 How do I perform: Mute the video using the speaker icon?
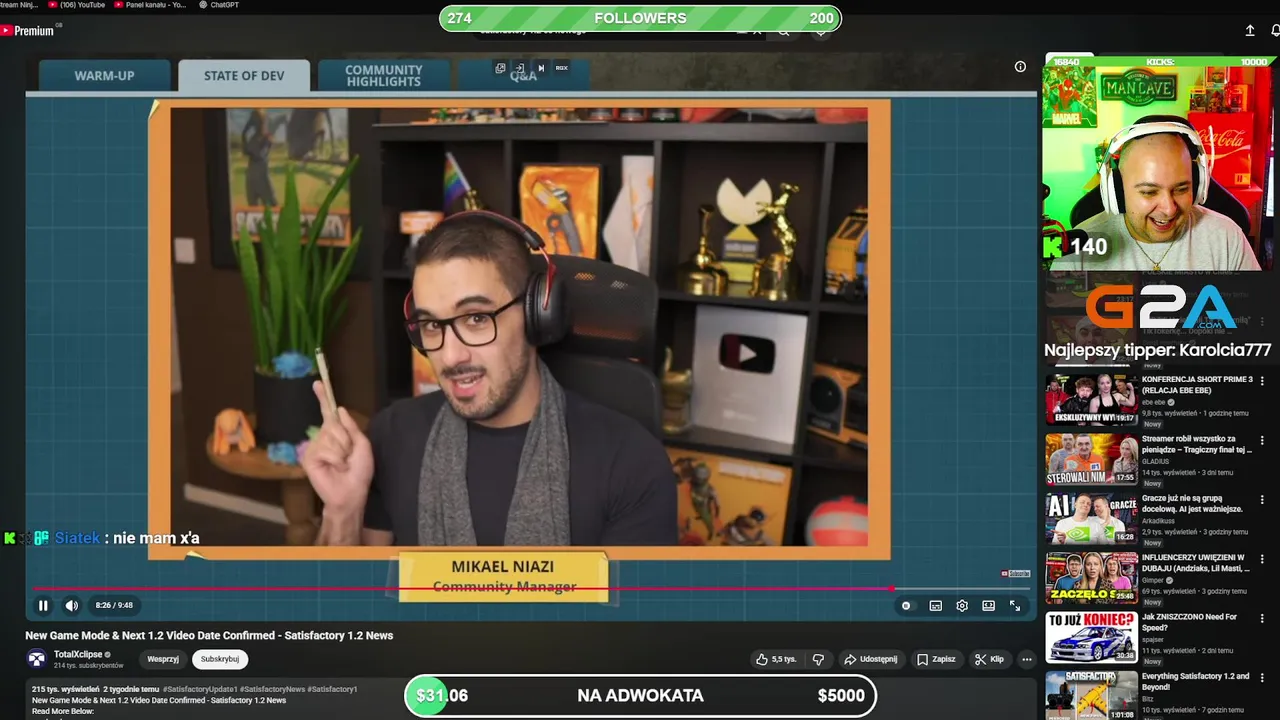(x=71, y=605)
